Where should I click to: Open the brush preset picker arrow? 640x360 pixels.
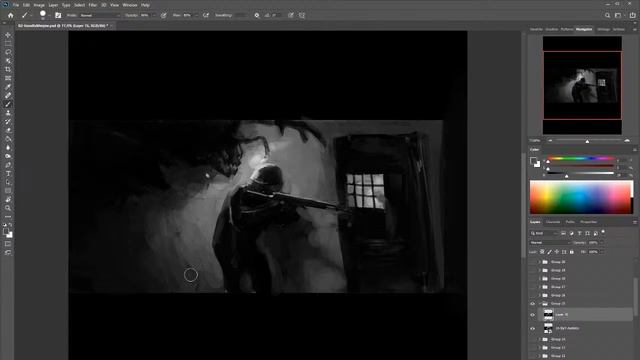[x=49, y=16]
